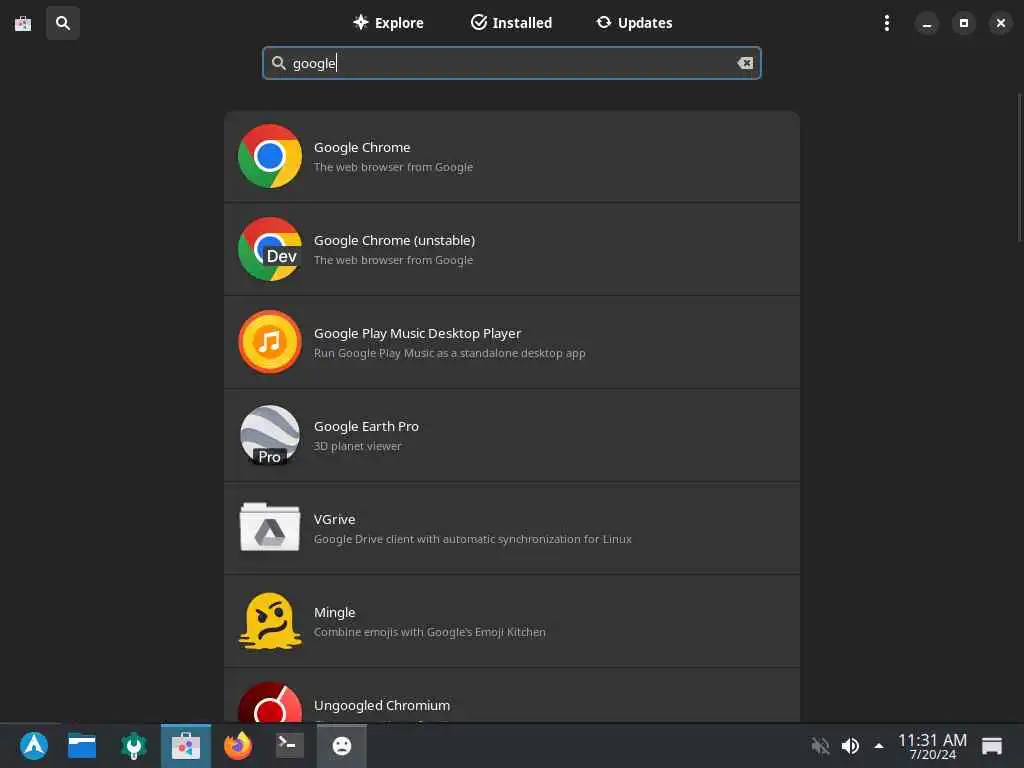Open the volume control in system tray
The width and height of the screenshot is (1024, 768).
[x=850, y=746]
